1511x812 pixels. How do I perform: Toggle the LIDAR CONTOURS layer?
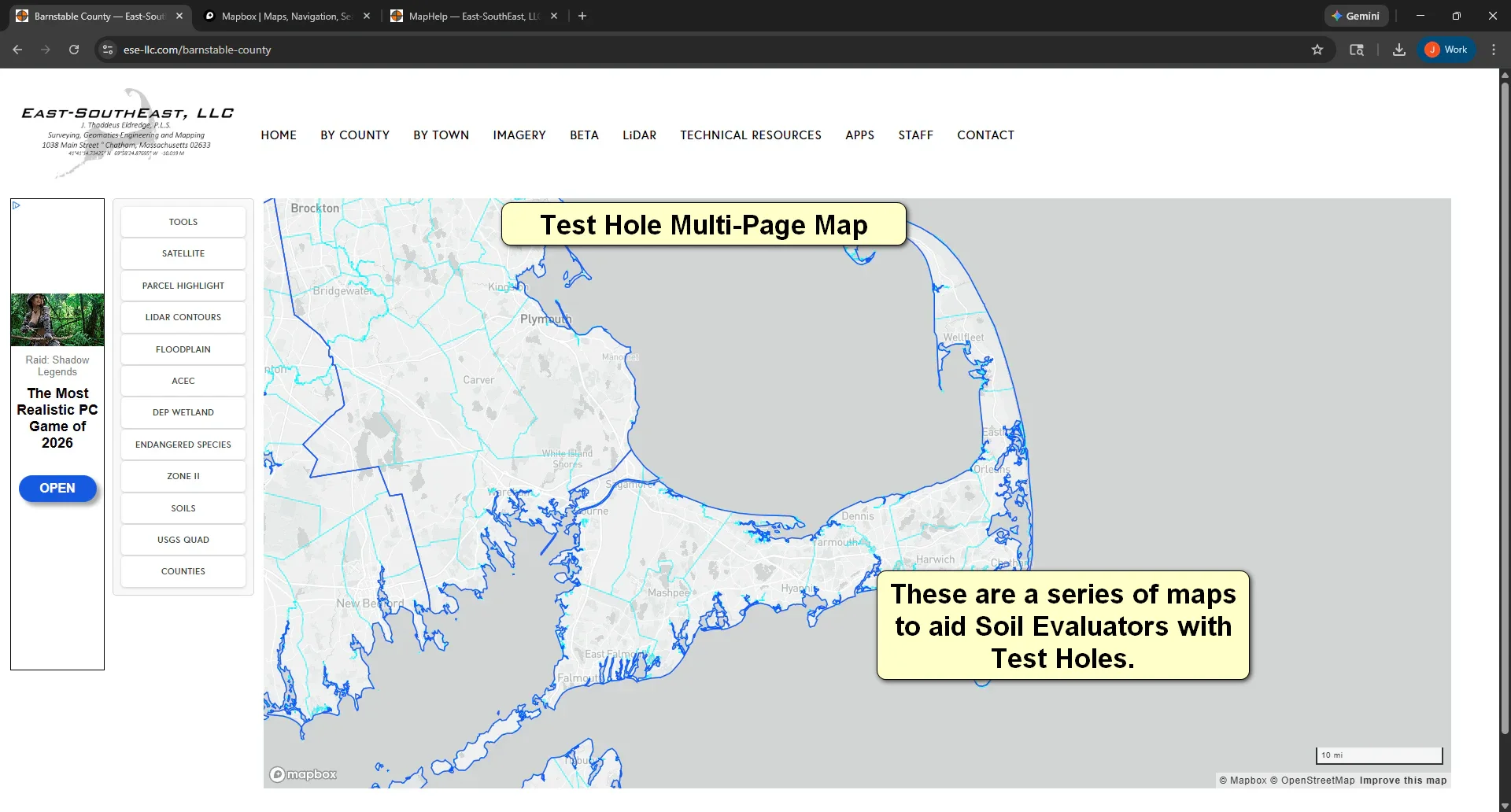[x=183, y=316]
